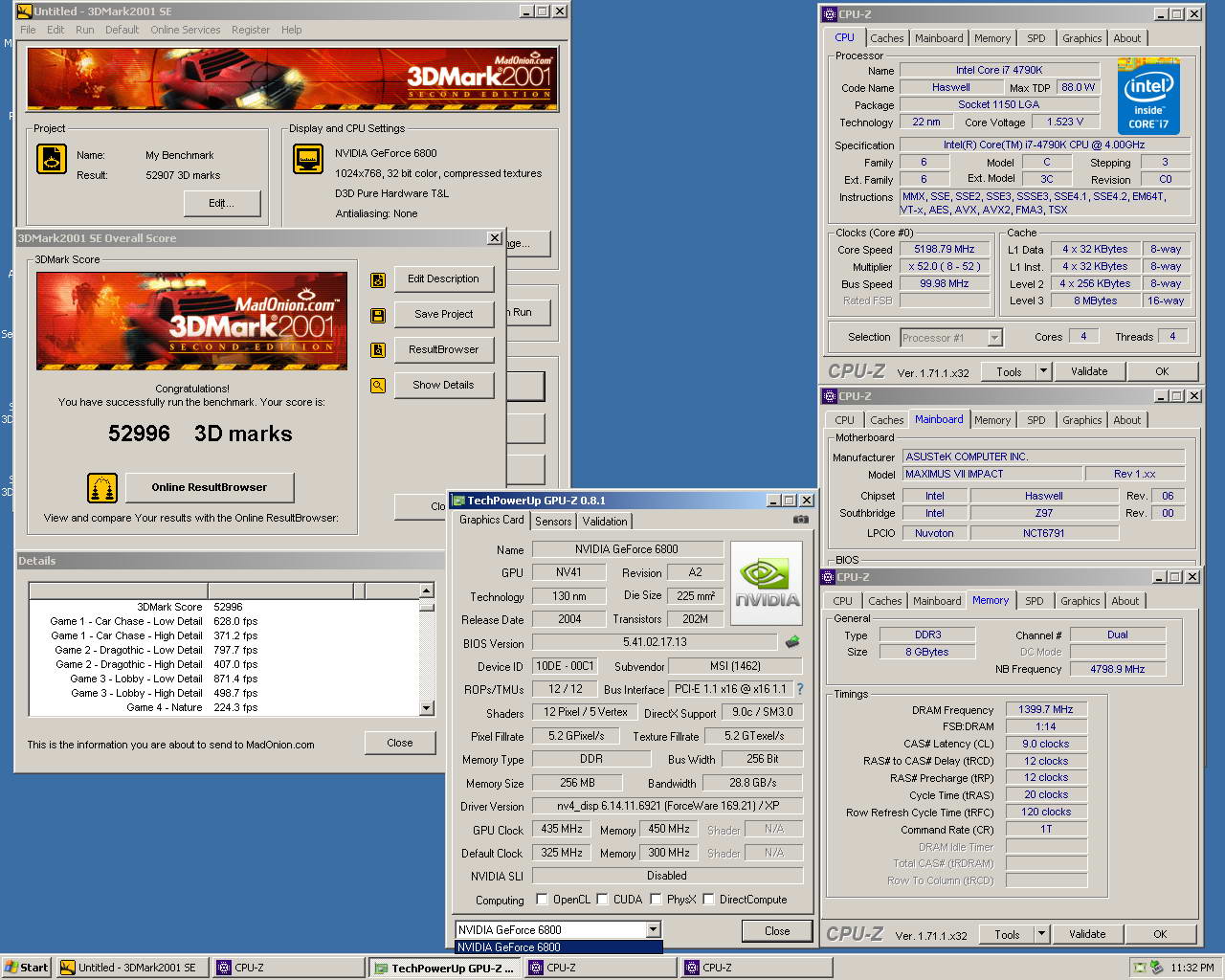1225x980 pixels.
Task: Open the SPD tab in the middle CPU-Z window
Action: pos(1036,420)
